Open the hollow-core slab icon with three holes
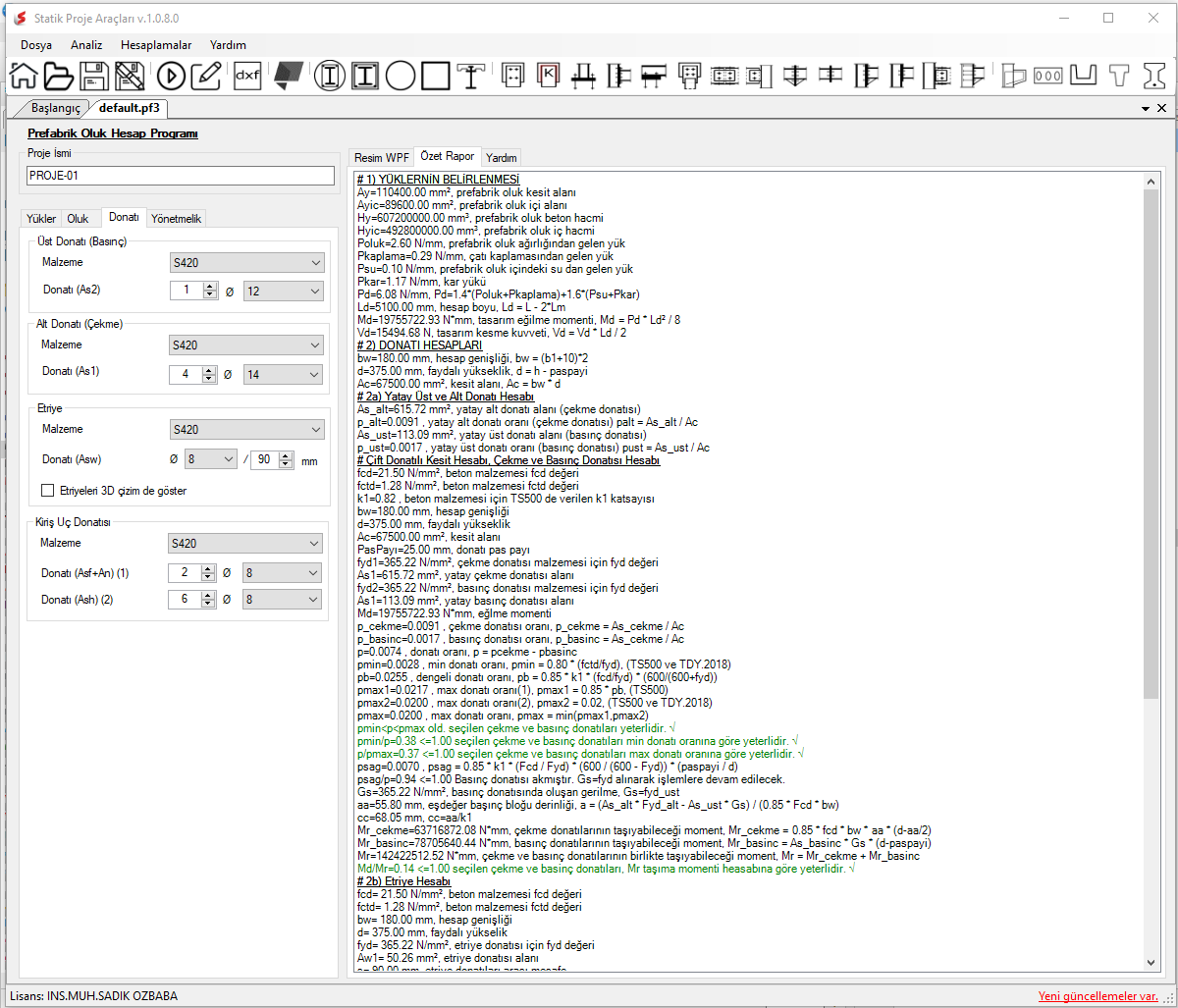Viewport: 1178px width, 1008px height. point(1048,75)
